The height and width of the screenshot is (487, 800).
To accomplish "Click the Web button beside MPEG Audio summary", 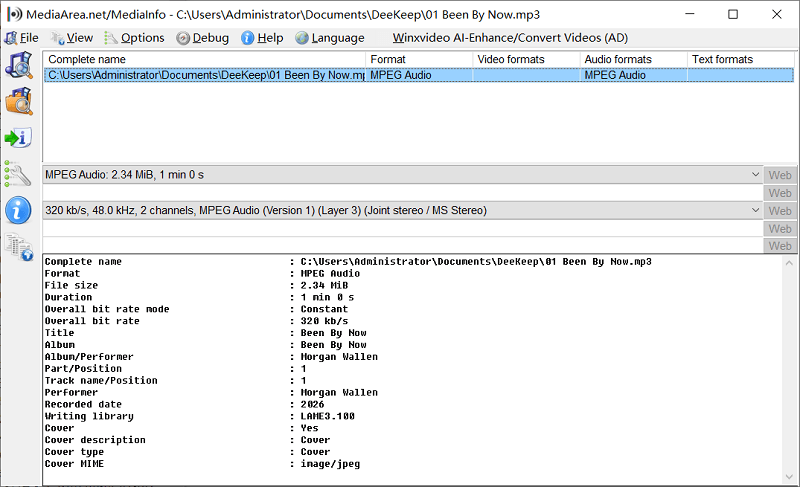I will point(780,175).
